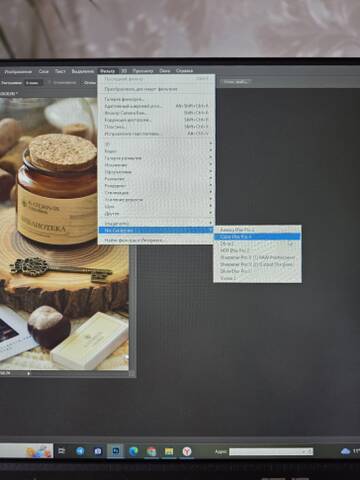Image resolution: width=360 pixels, height=480 pixels.
Task: Expand the Галерея размытия submenu
Action: [156, 158]
